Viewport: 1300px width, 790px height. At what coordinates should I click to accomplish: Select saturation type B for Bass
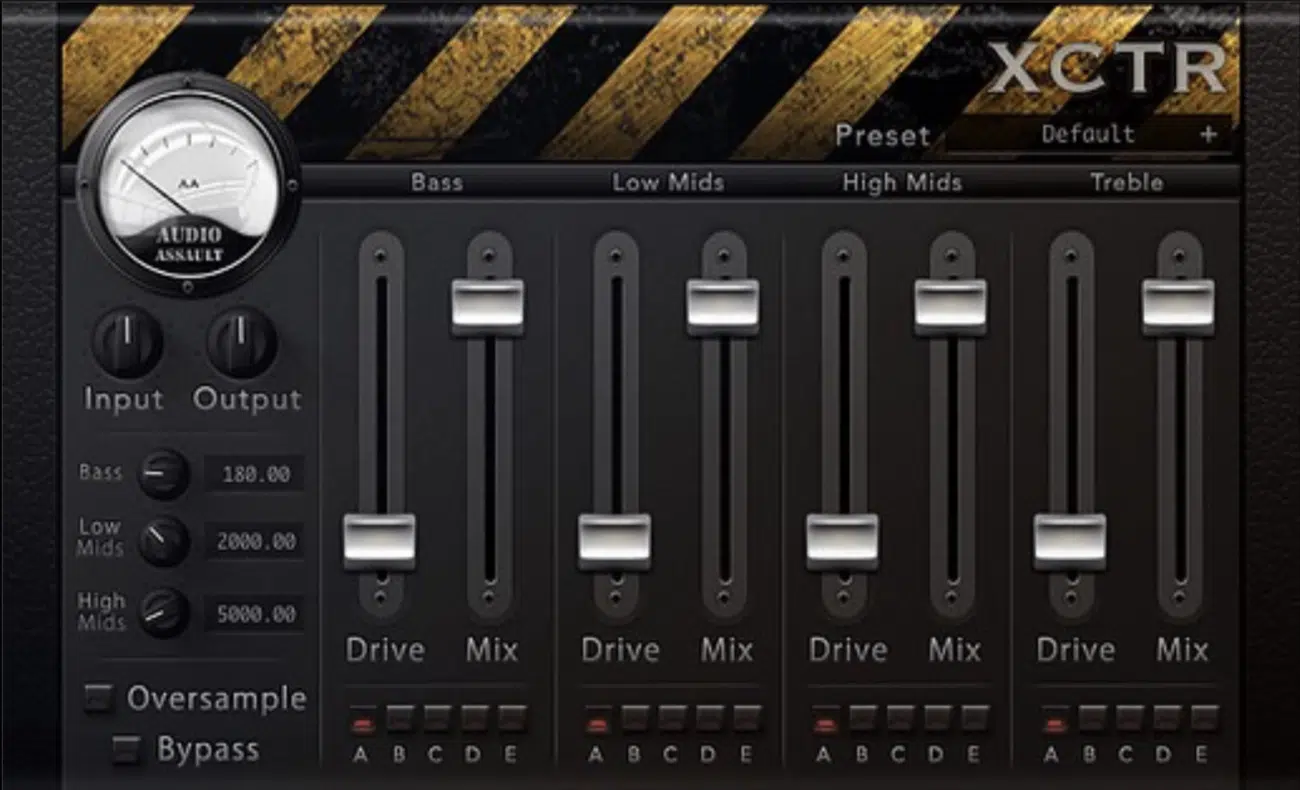(399, 719)
